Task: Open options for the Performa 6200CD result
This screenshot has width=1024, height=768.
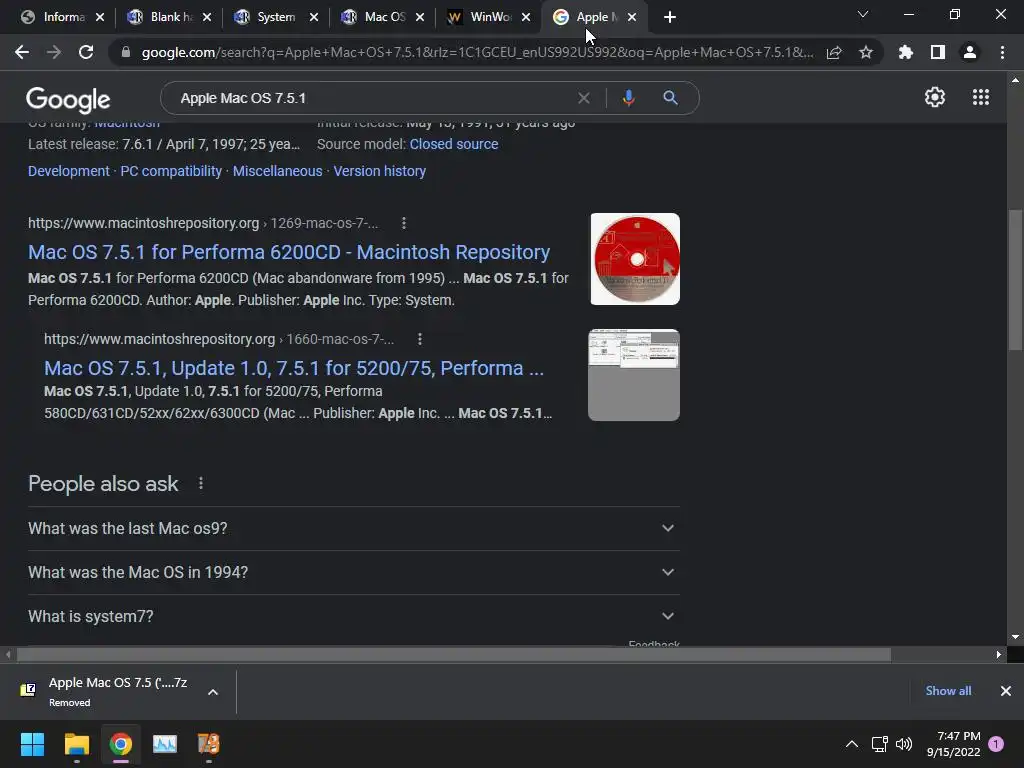Action: click(x=404, y=223)
